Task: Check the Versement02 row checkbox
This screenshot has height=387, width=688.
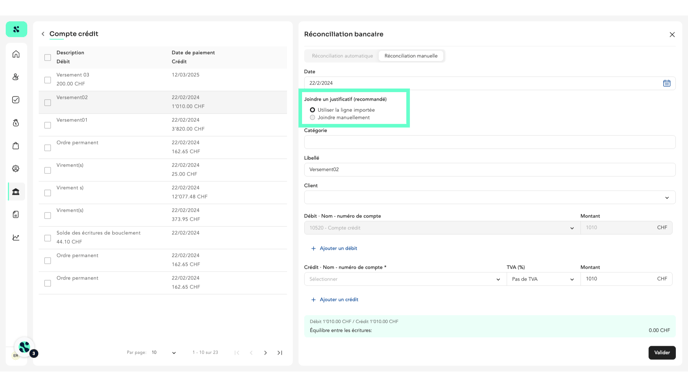Action: 47,102
